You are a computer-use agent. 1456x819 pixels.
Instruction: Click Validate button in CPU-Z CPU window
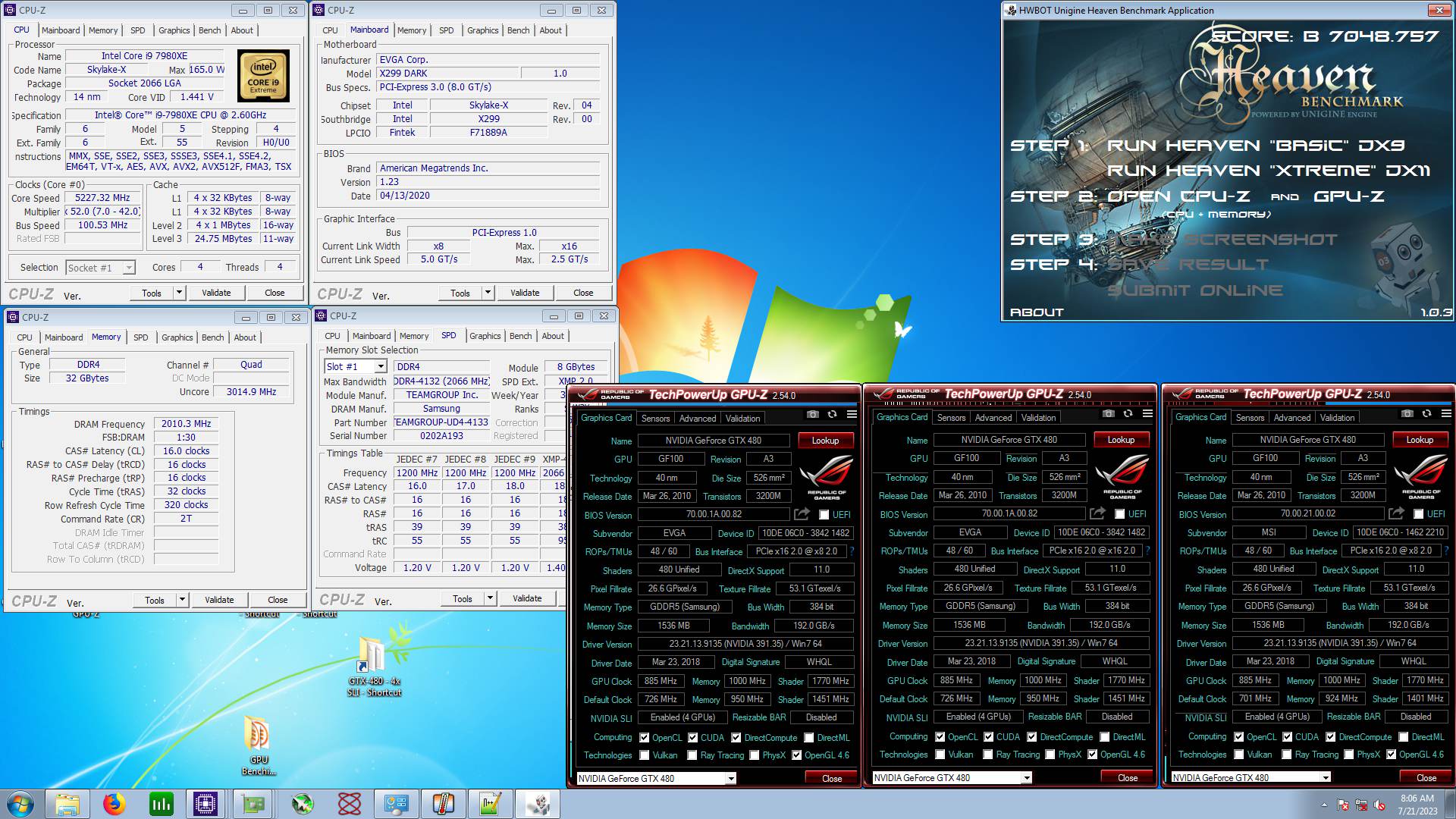click(x=216, y=293)
